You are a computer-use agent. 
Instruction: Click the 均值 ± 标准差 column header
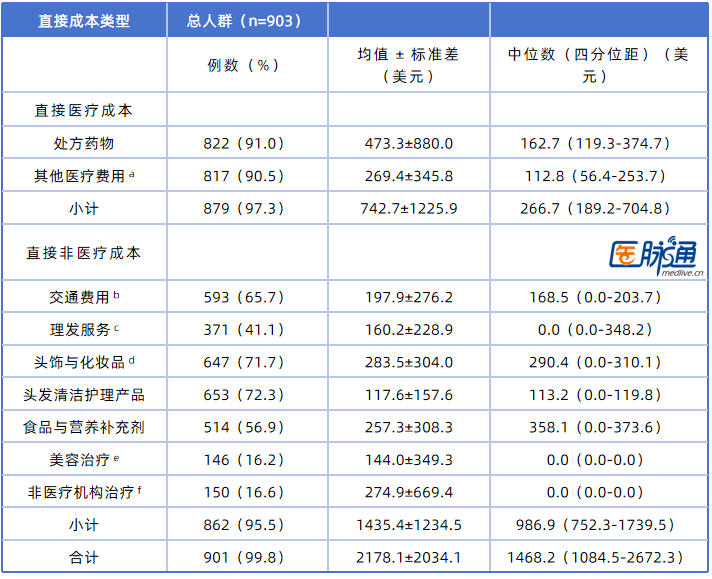pyautogui.click(x=408, y=65)
